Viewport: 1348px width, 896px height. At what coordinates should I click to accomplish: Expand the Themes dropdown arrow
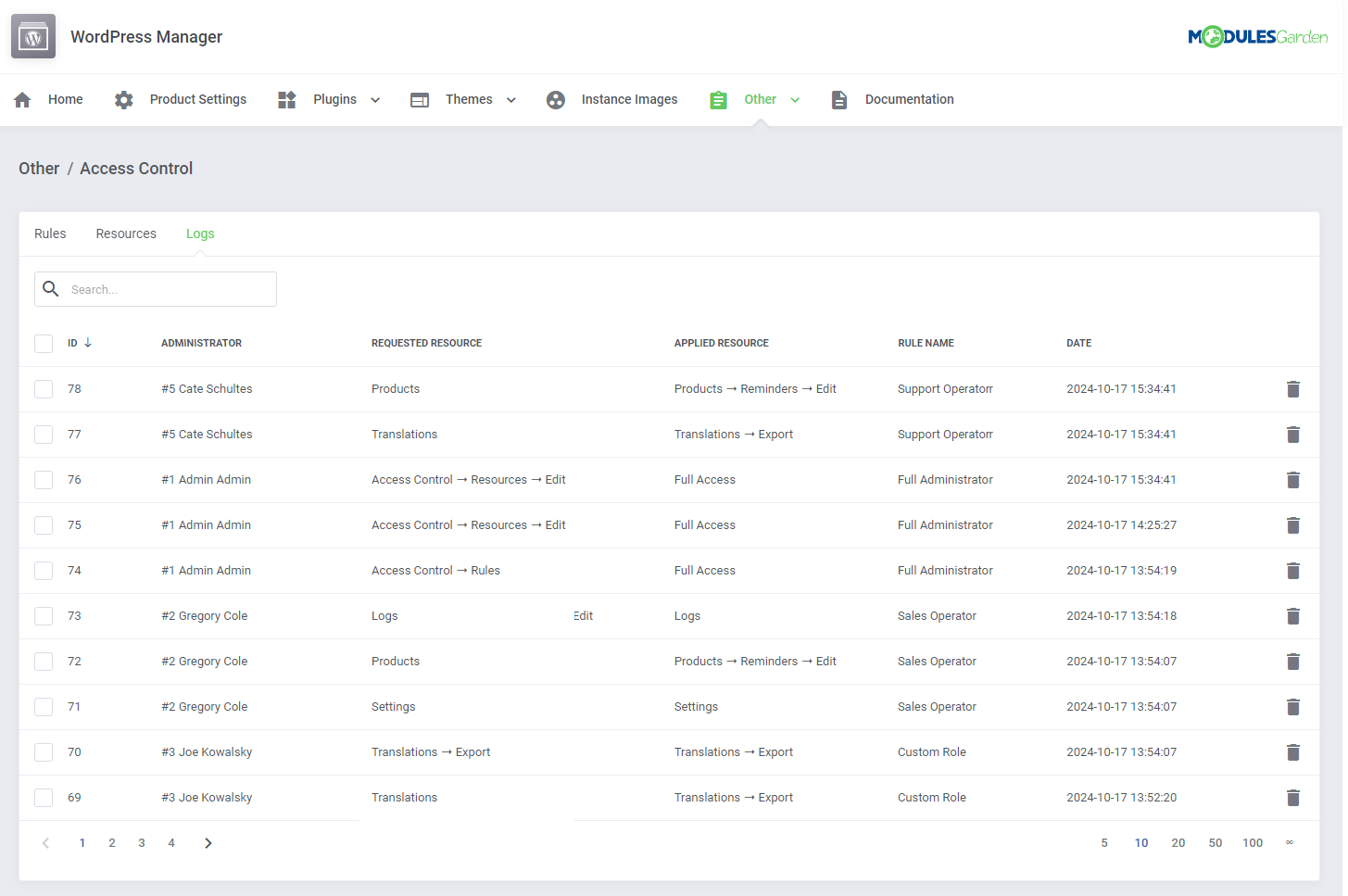(510, 99)
